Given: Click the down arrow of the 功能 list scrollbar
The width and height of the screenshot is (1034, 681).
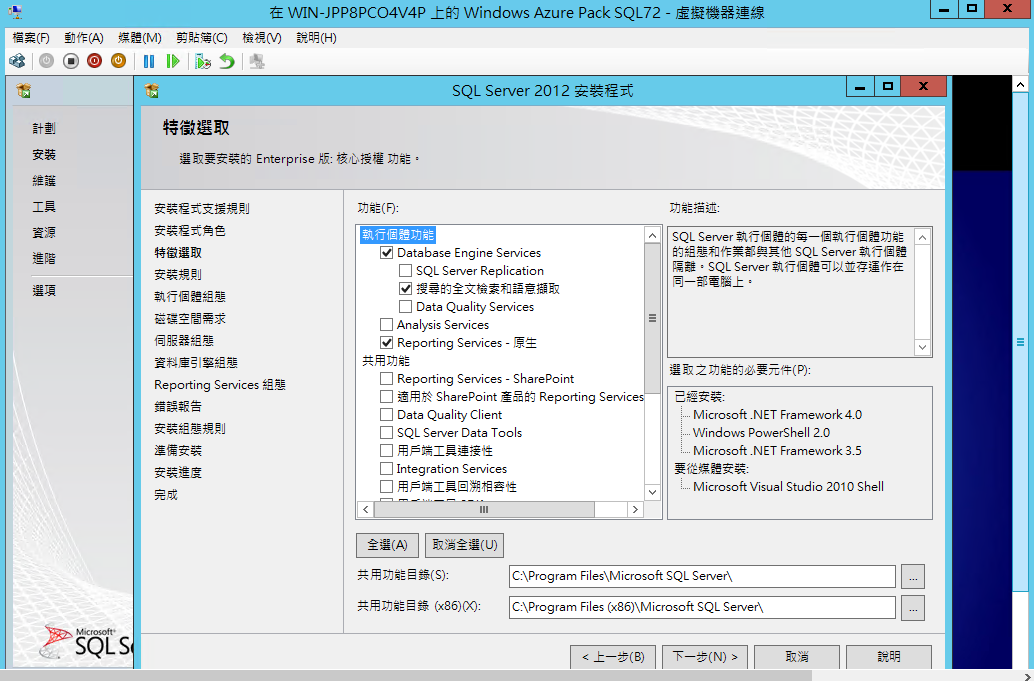Looking at the screenshot, I should point(652,492).
